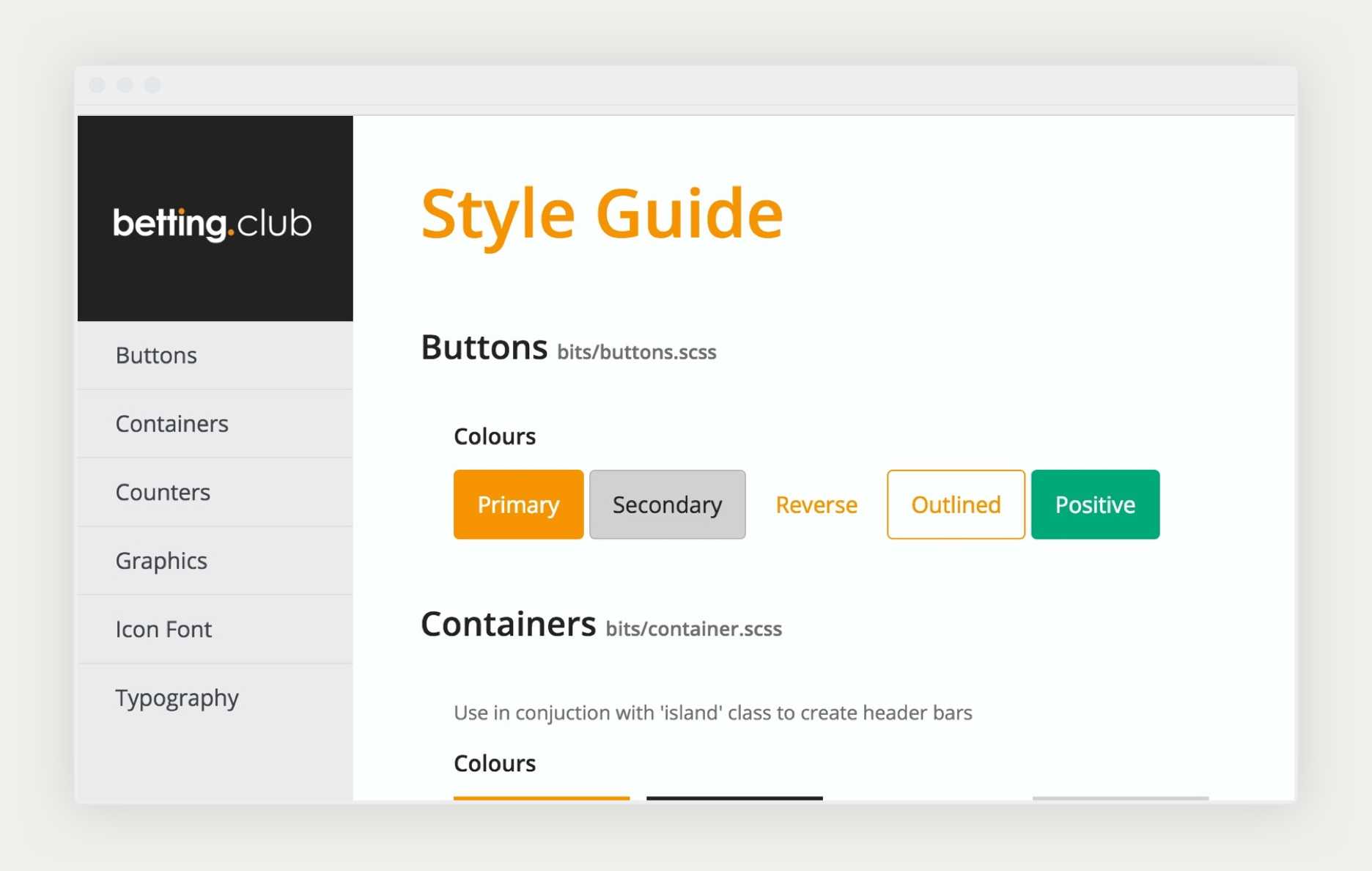
Task: Click the grey Secondary button
Action: pyautogui.click(x=667, y=504)
